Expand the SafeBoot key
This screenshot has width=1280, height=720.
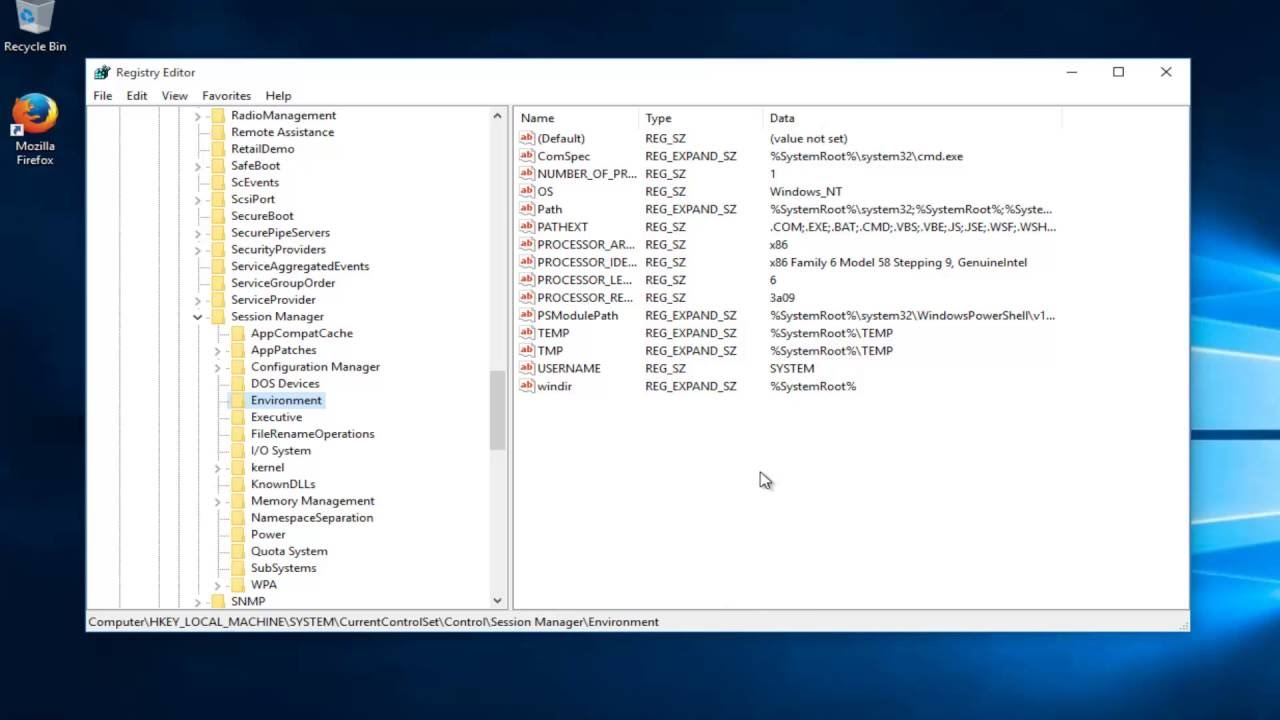[x=198, y=166]
